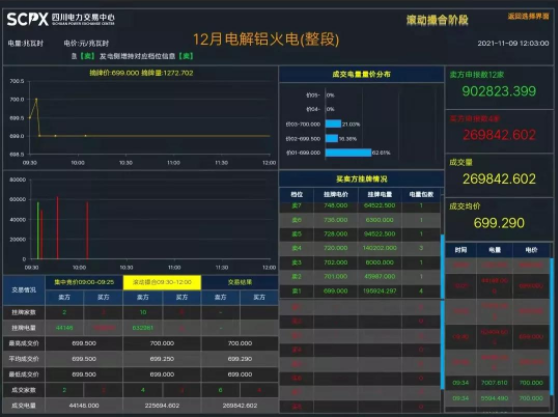Click the peak point at 700.0 on price chart
The width and height of the screenshot is (558, 417).
(36, 99)
